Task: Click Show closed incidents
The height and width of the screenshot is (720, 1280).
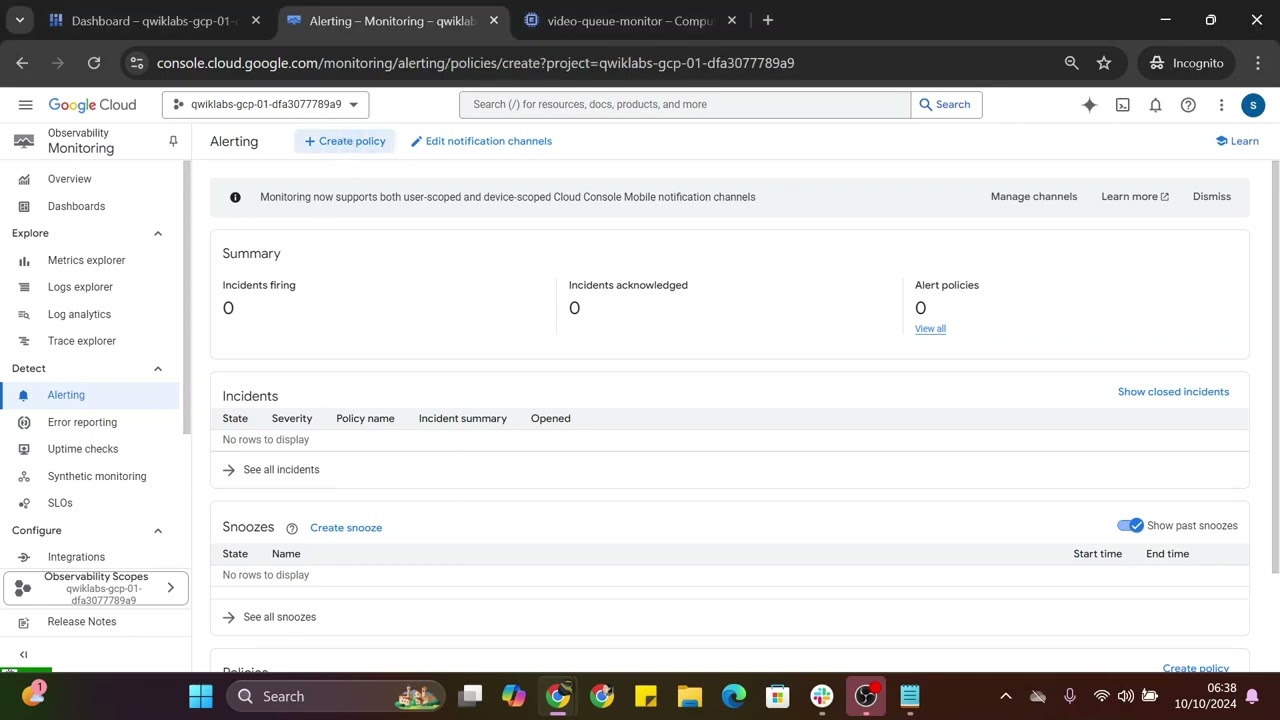Action: [x=1173, y=392]
